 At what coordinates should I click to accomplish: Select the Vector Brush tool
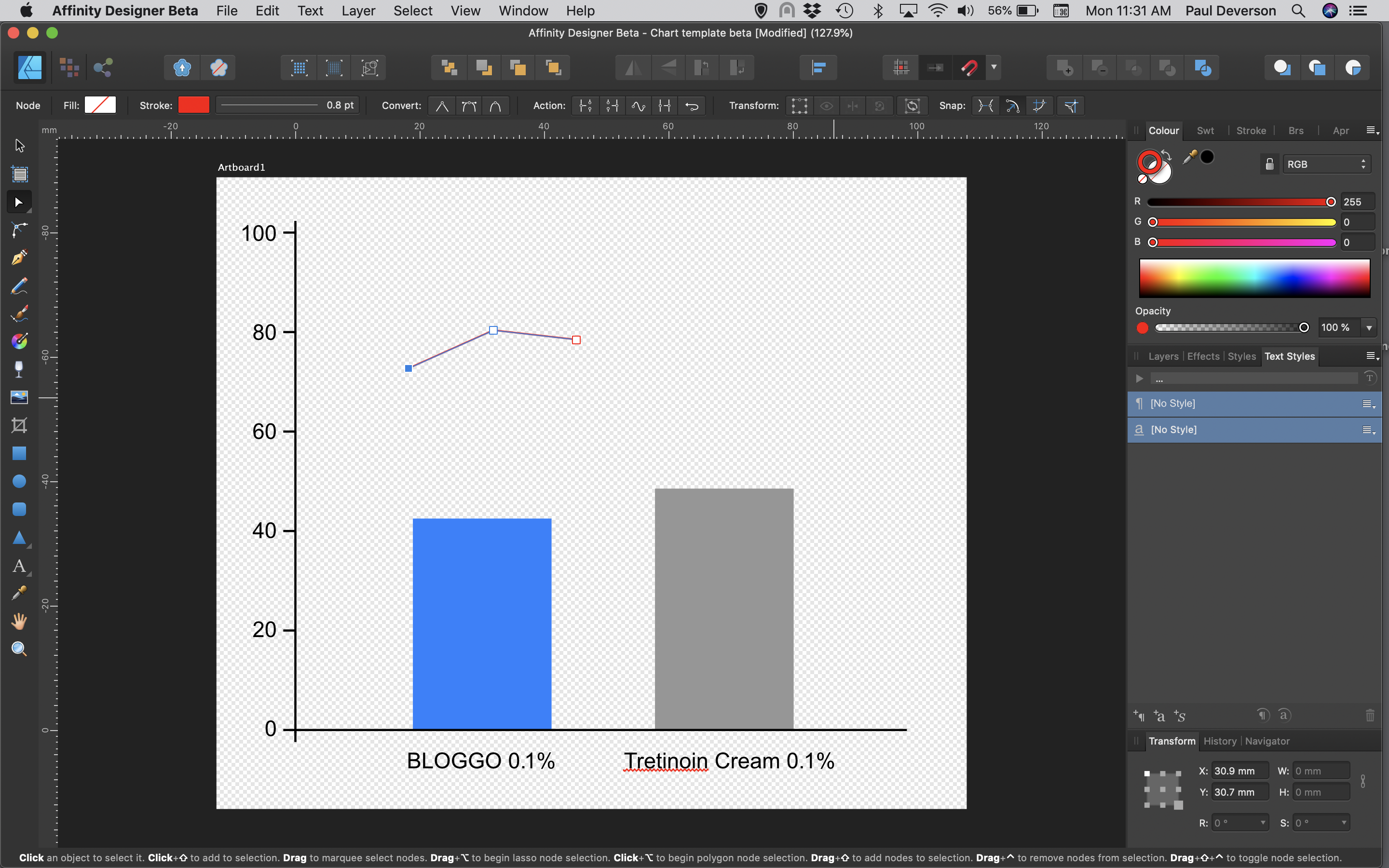[x=19, y=313]
